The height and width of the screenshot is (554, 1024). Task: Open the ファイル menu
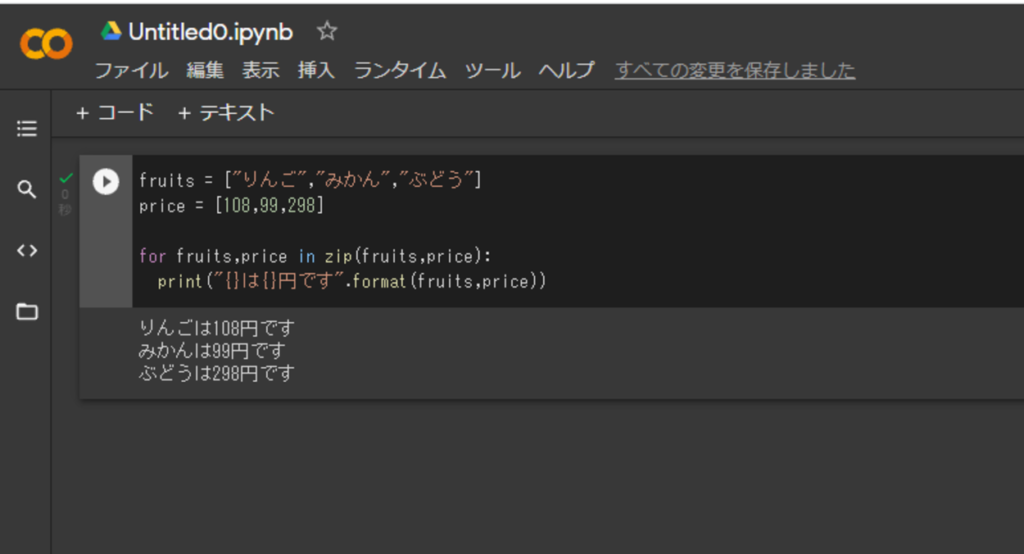[131, 71]
